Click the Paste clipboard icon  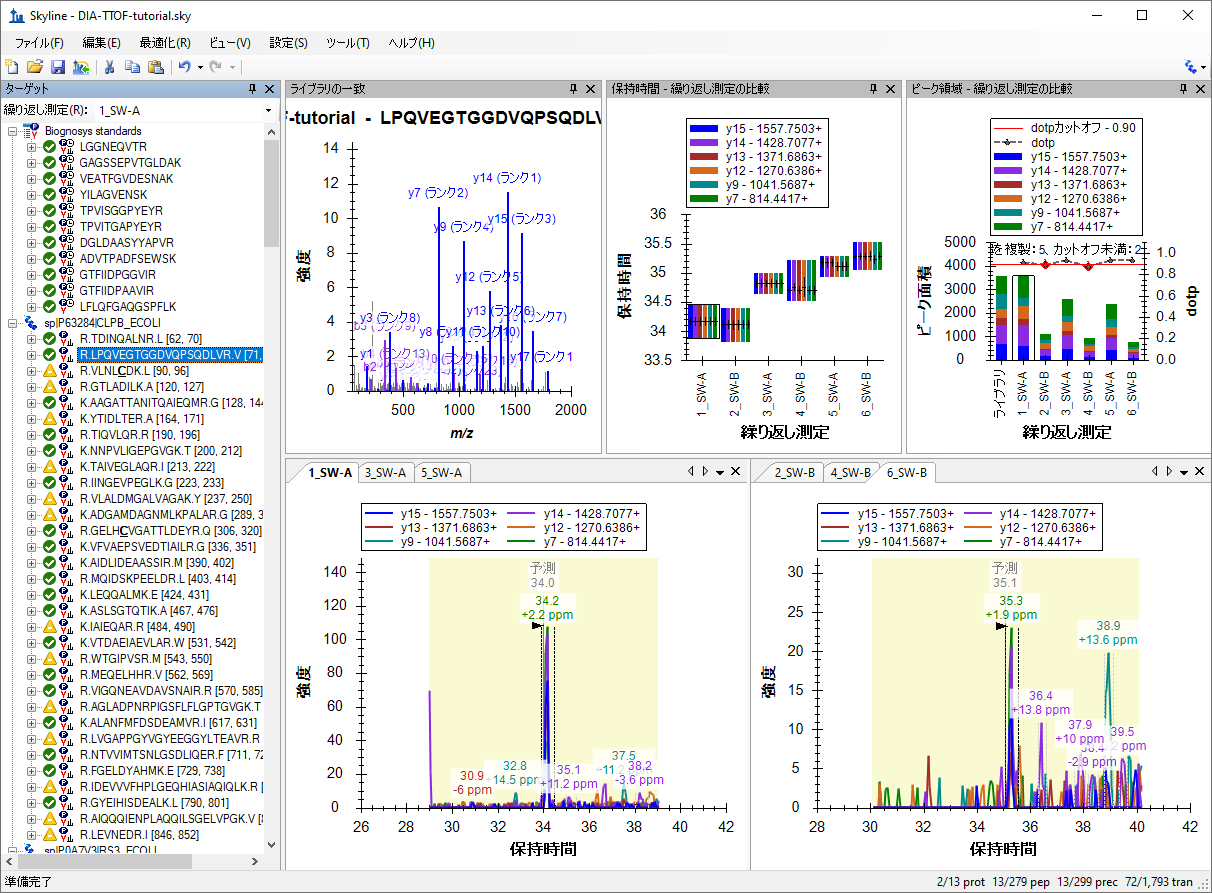[x=156, y=67]
